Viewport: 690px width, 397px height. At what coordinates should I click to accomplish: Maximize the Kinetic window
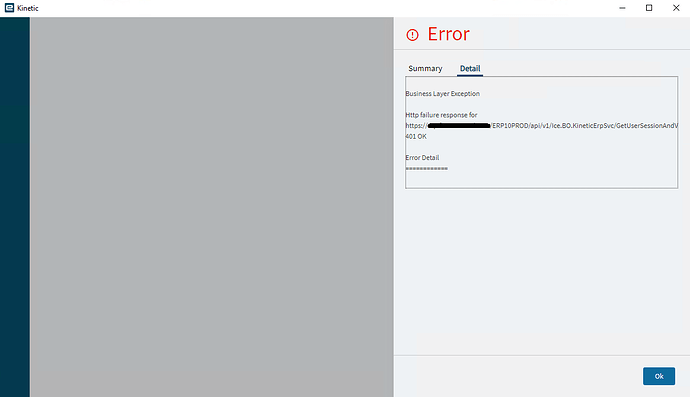pos(649,8)
